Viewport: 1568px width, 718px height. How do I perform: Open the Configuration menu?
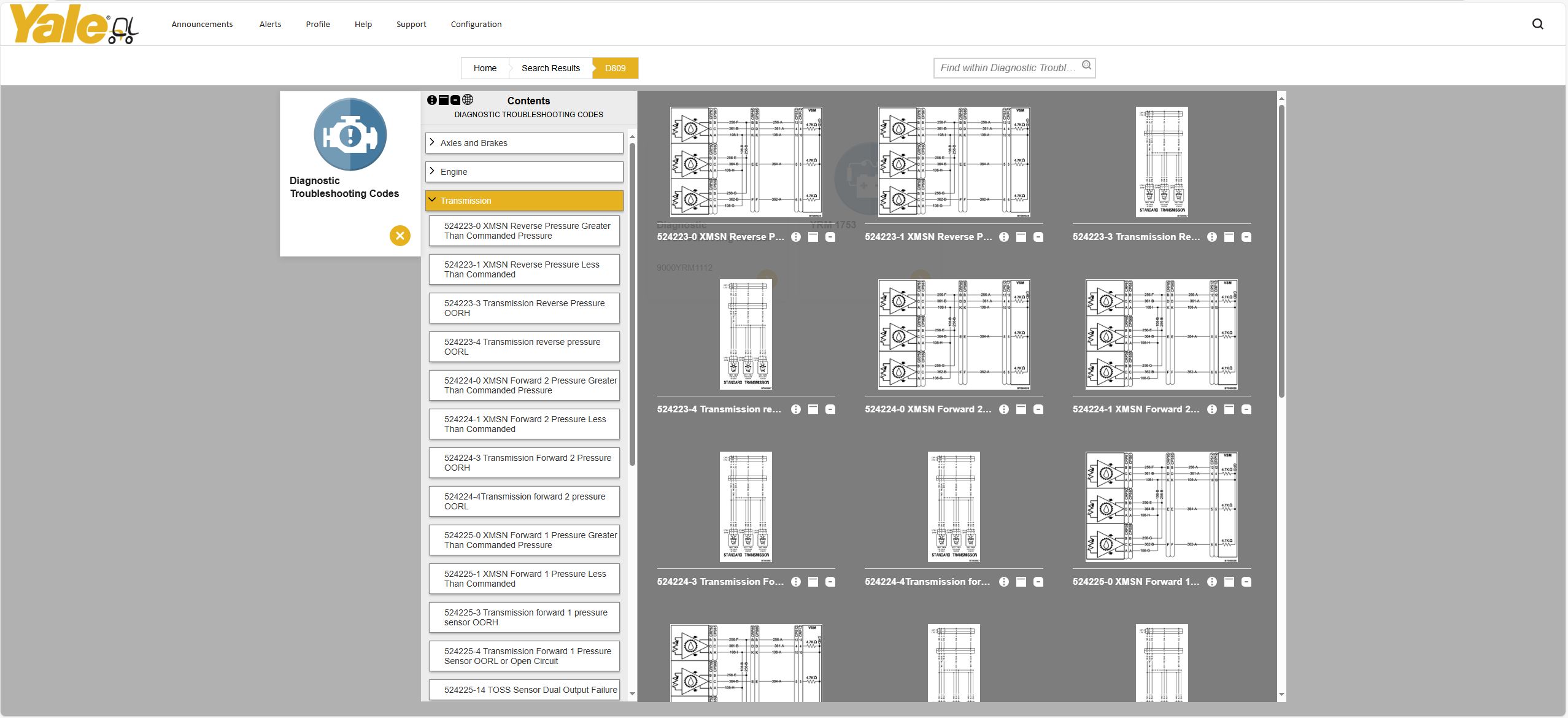[x=476, y=24]
